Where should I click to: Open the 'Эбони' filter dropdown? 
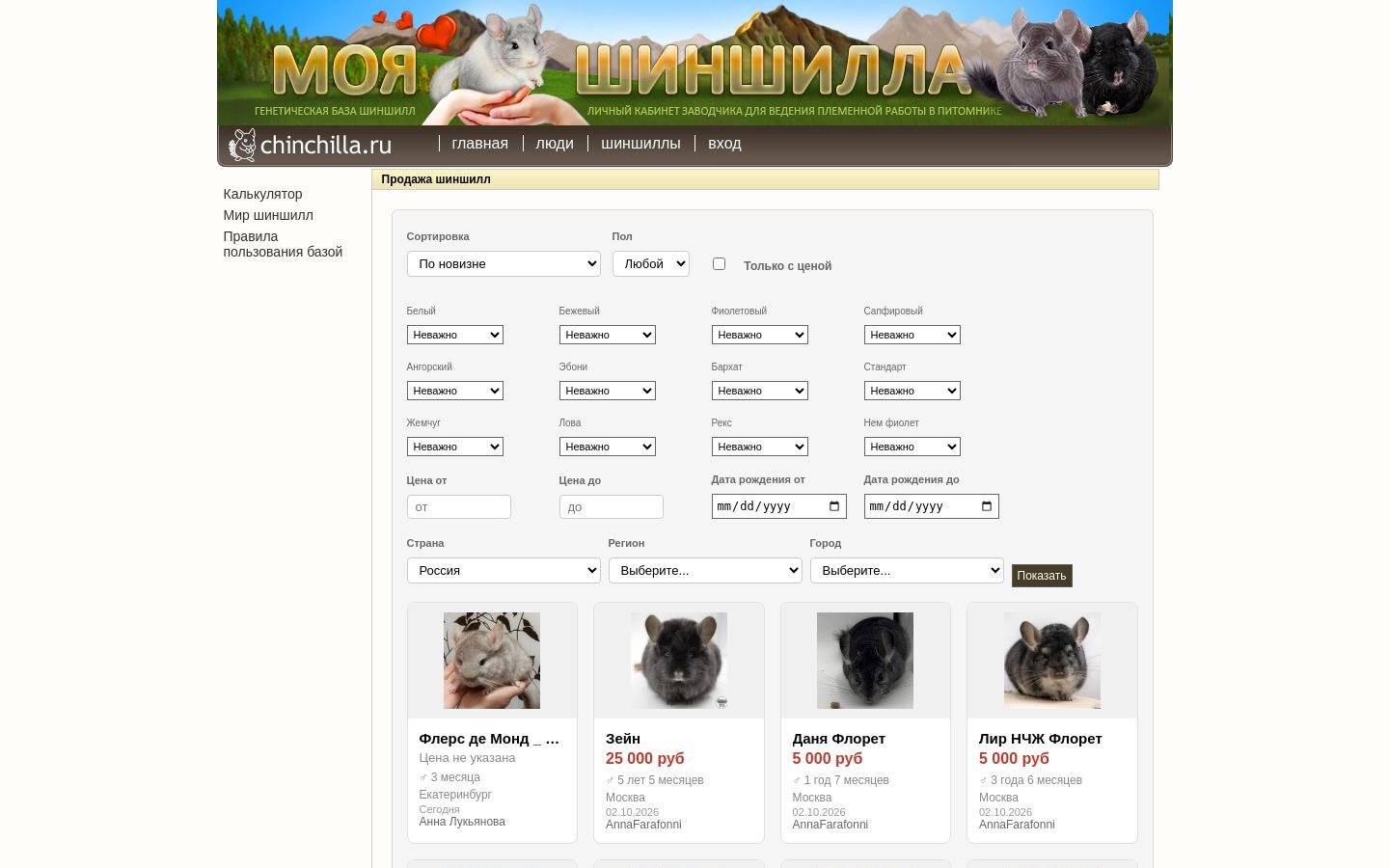(x=608, y=391)
